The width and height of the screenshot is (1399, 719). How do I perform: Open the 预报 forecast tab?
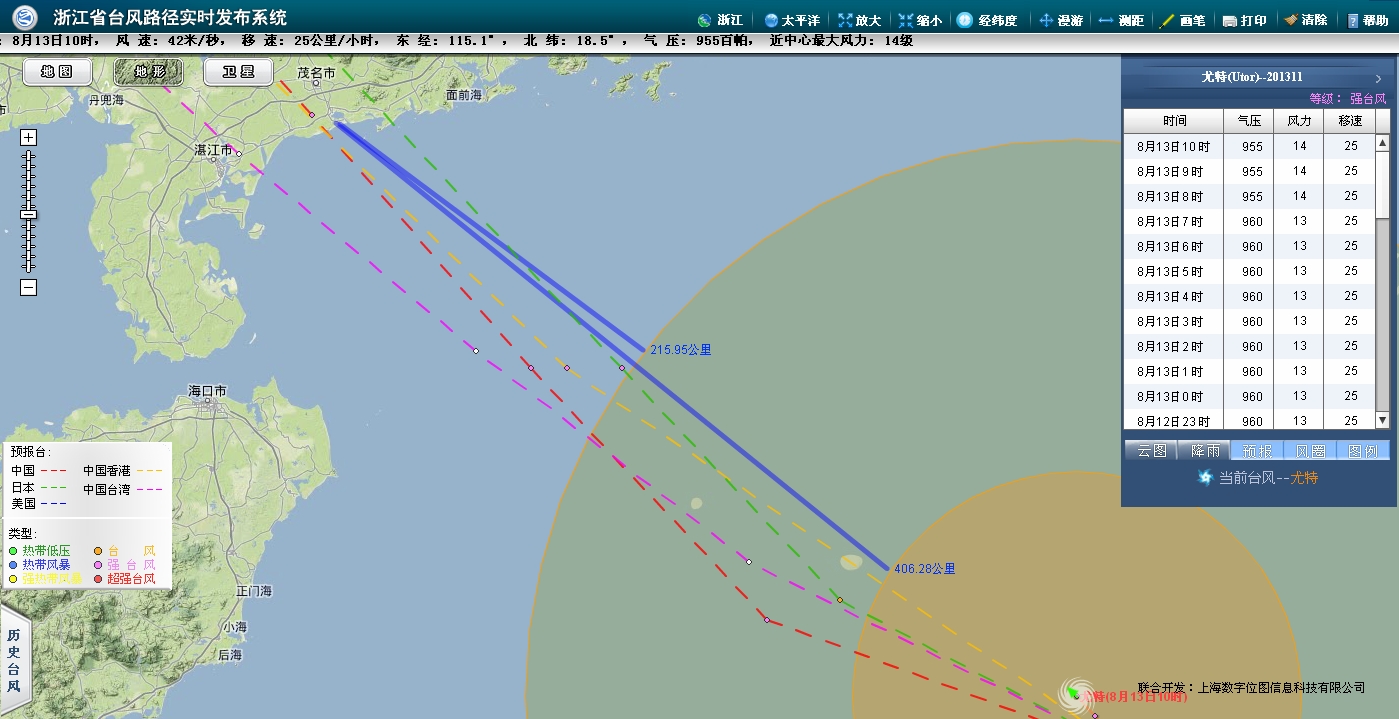[1256, 451]
